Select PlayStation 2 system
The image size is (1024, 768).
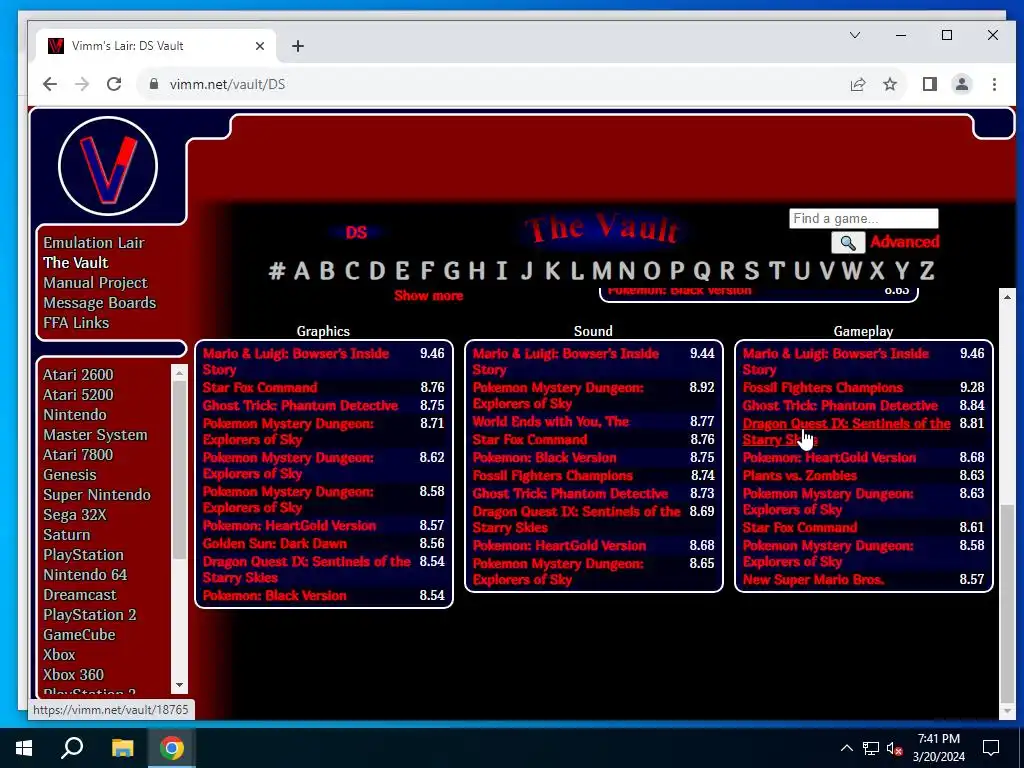coord(89,615)
